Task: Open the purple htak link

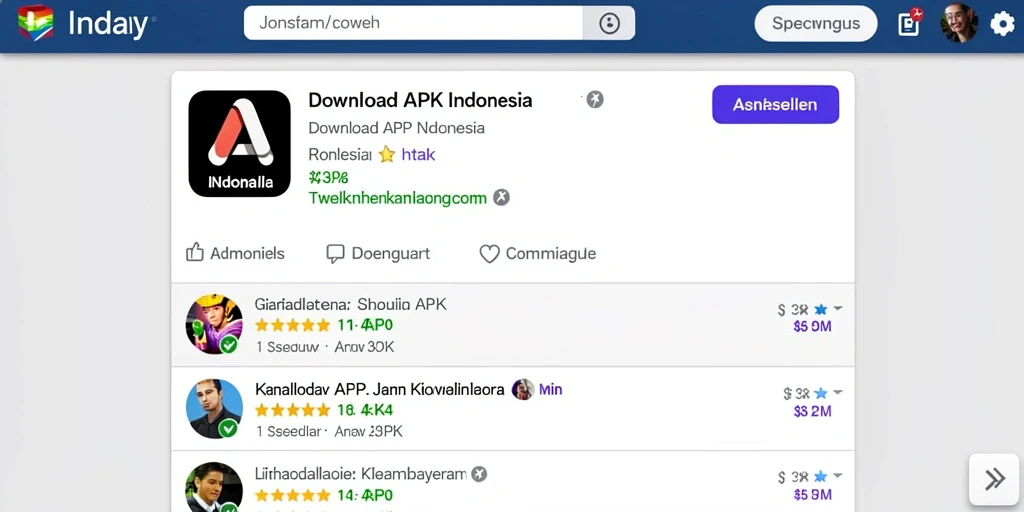Action: pos(418,155)
